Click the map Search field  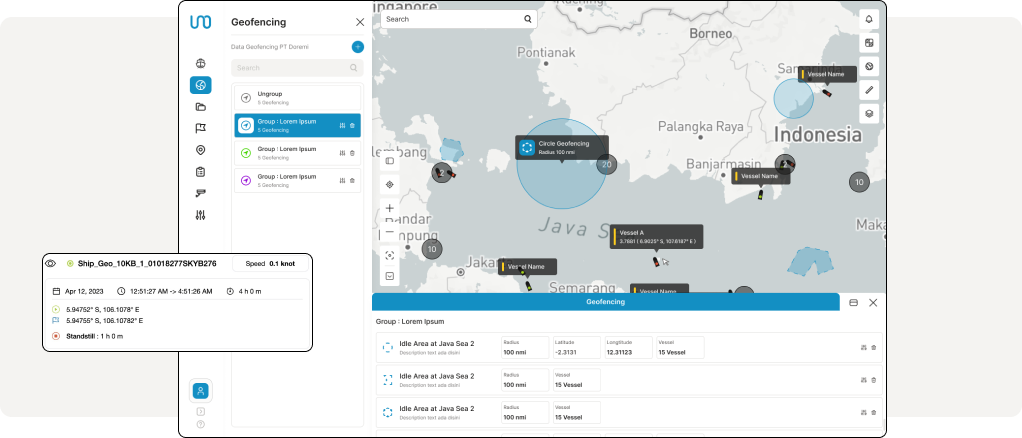coord(459,19)
